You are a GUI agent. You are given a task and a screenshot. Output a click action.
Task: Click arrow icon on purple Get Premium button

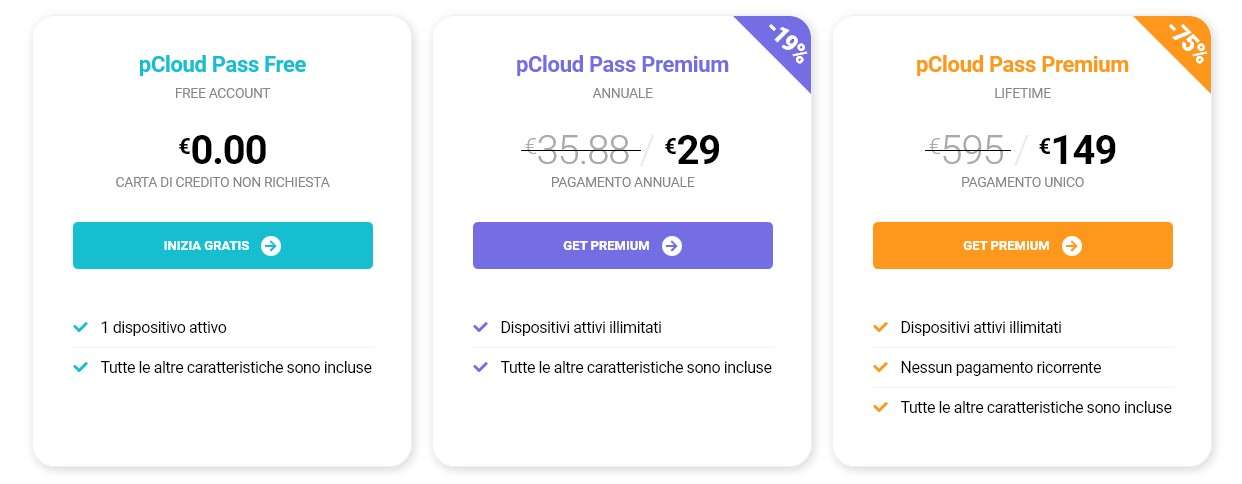(x=672, y=246)
